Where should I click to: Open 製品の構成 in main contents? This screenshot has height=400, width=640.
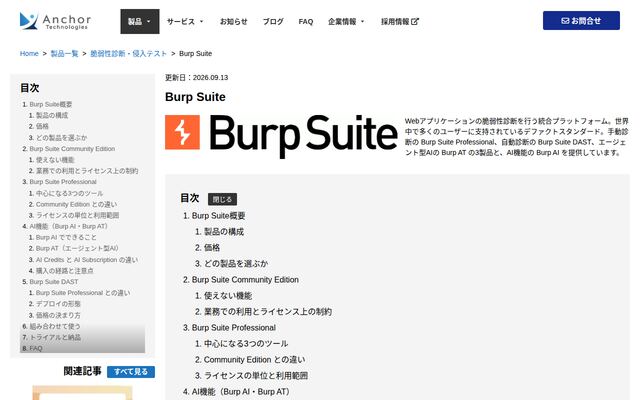[224, 232]
